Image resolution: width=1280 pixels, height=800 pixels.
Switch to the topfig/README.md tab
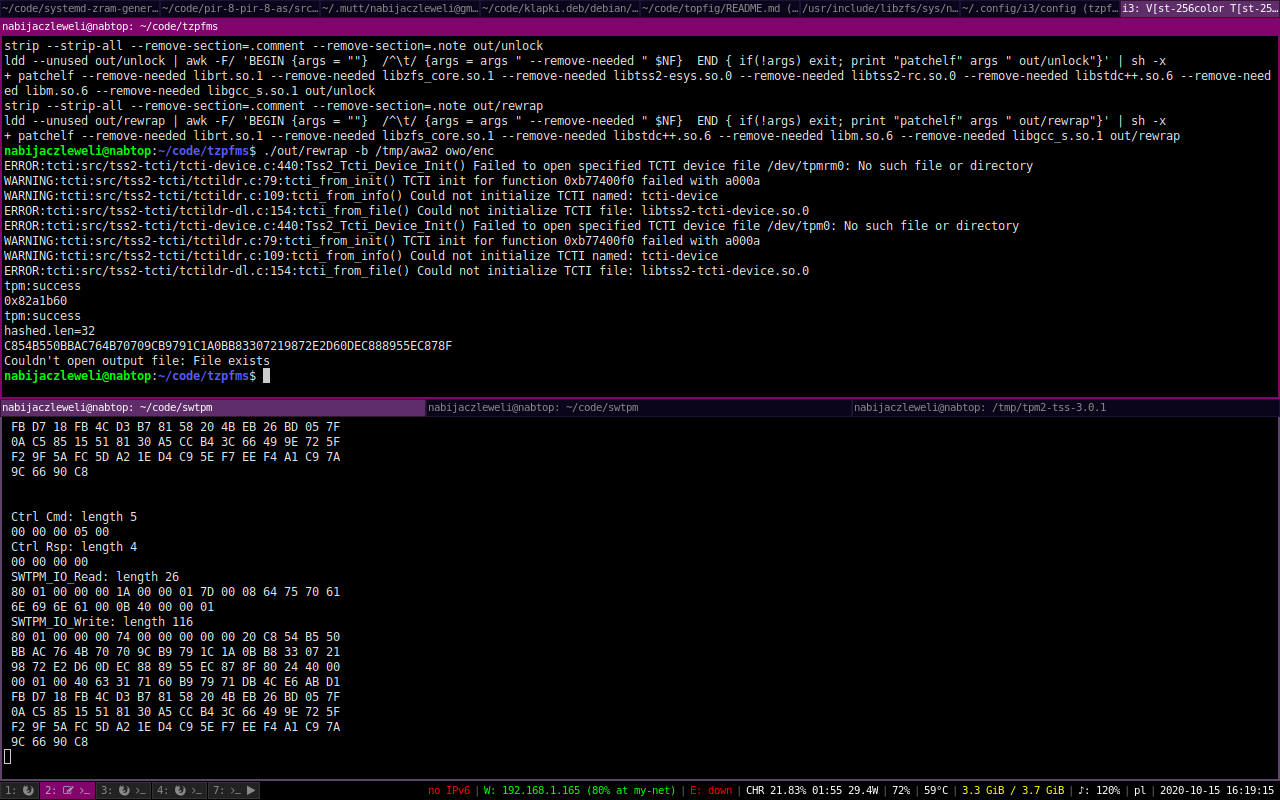point(720,9)
